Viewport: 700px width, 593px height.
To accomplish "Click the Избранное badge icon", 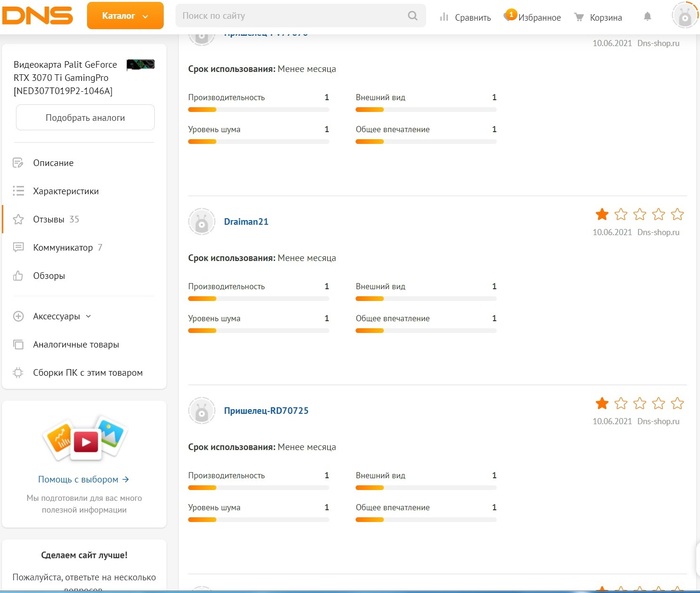I will 510,15.
